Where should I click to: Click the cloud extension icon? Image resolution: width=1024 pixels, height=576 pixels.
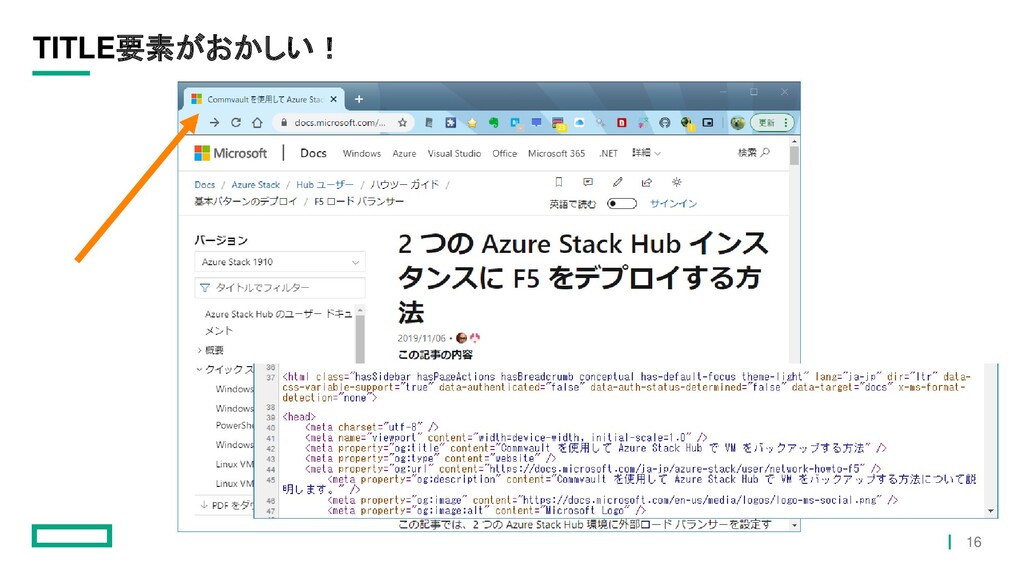[x=579, y=122]
